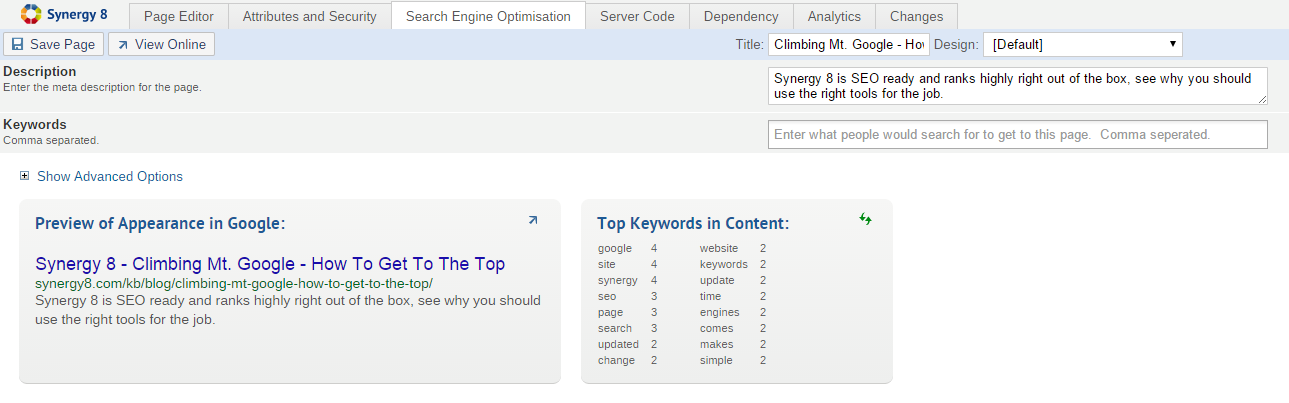Open the Changes tab
This screenshot has height=403, width=1289.
tap(916, 16)
